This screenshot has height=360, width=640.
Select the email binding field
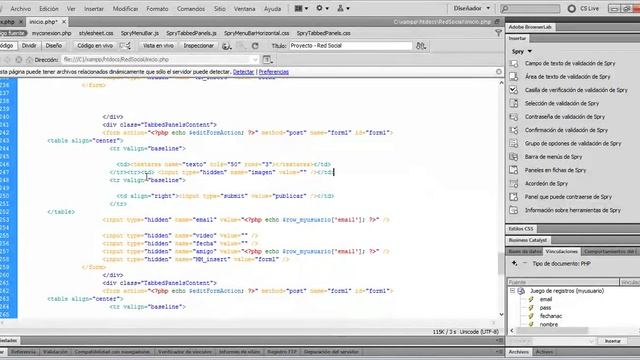(546, 299)
